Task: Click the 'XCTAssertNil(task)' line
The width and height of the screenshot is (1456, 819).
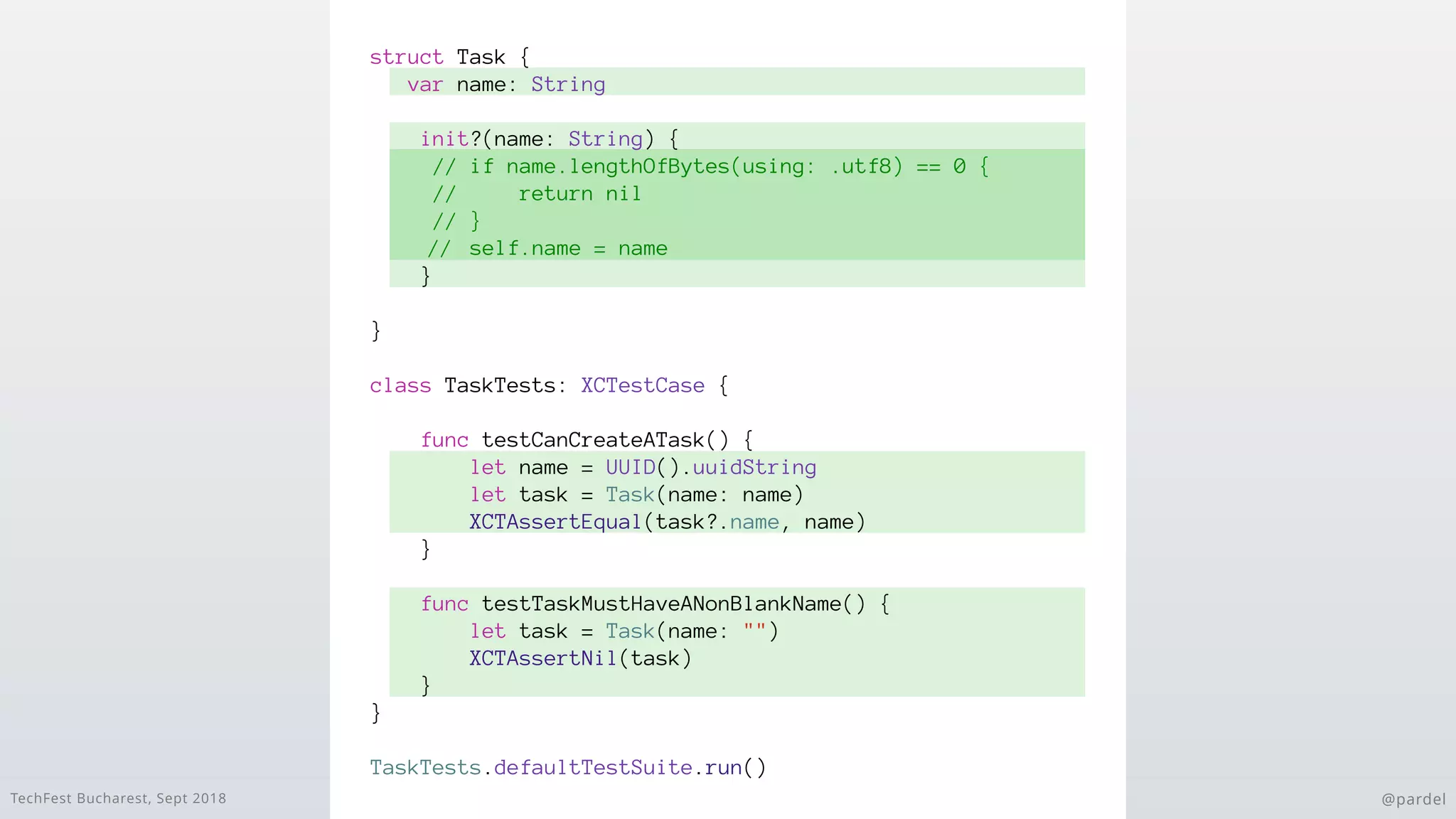Action: pos(581,658)
